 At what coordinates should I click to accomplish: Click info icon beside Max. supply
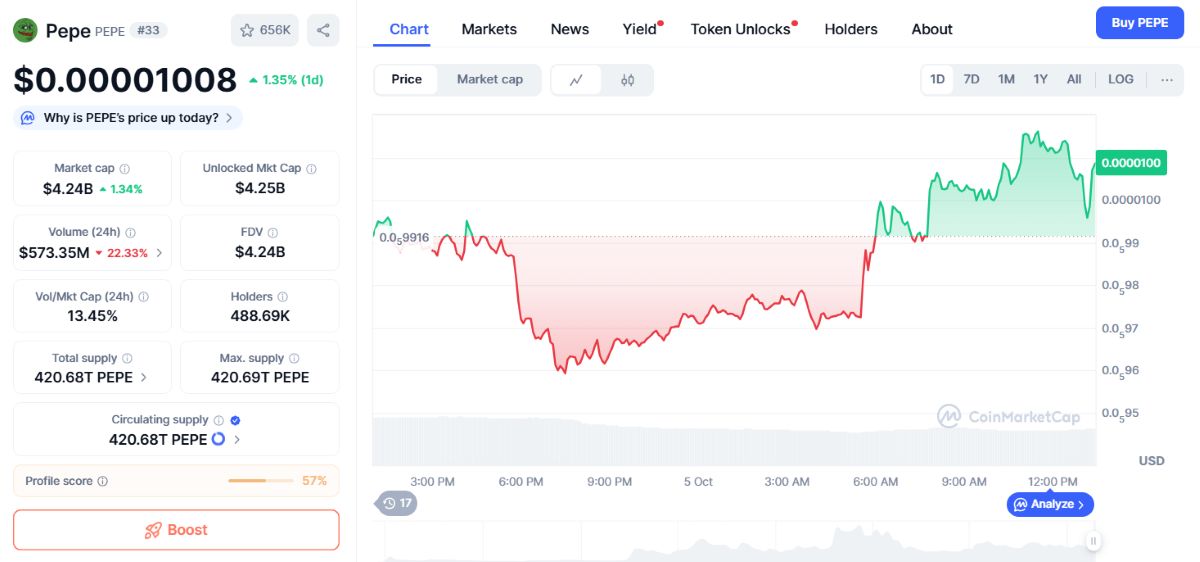[294, 359]
